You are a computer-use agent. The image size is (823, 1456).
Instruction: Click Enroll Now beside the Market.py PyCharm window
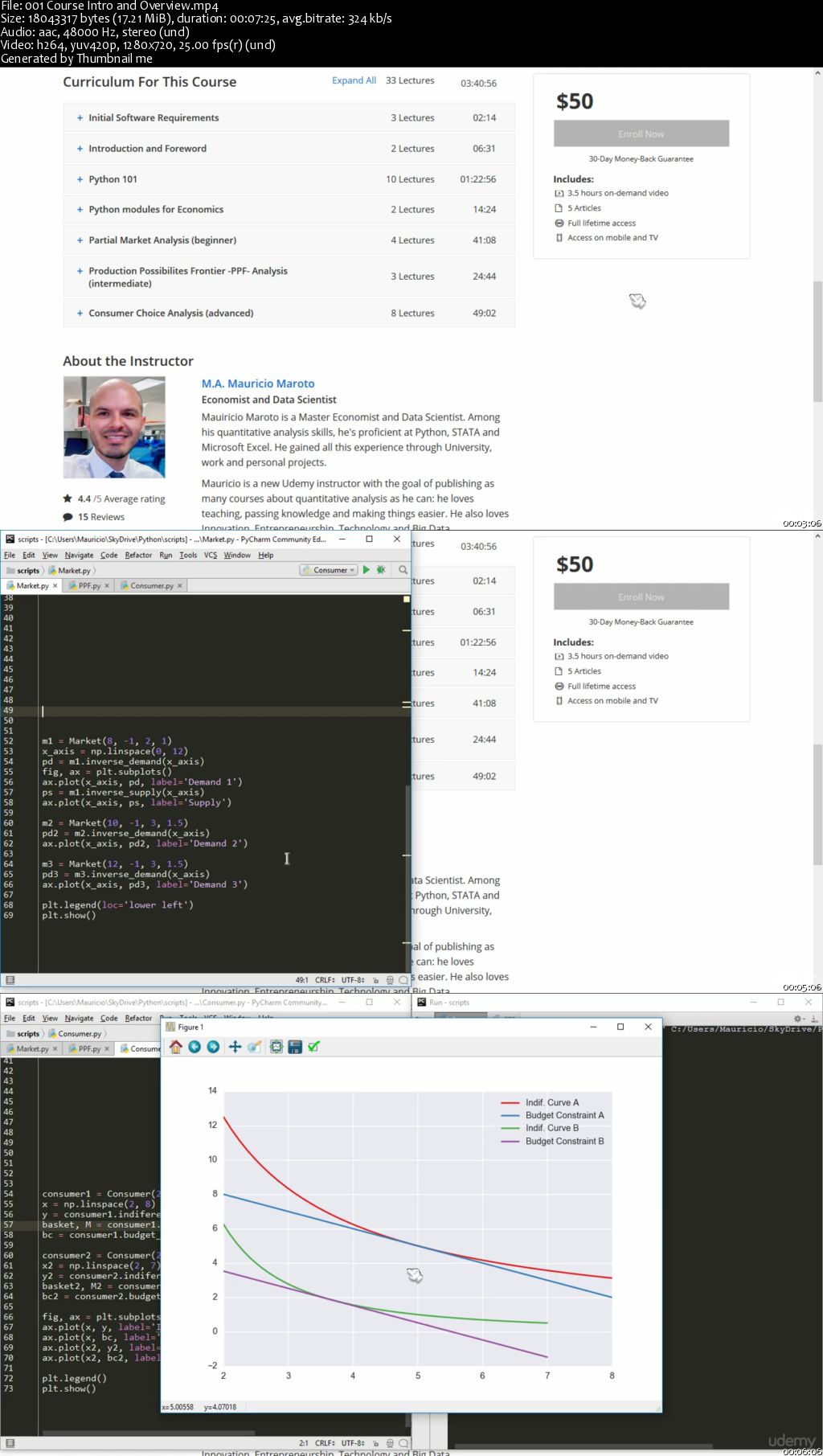(641, 597)
